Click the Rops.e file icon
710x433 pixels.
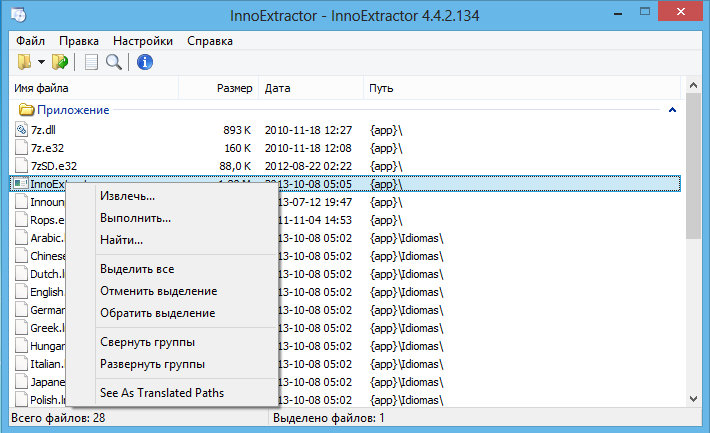point(21,220)
